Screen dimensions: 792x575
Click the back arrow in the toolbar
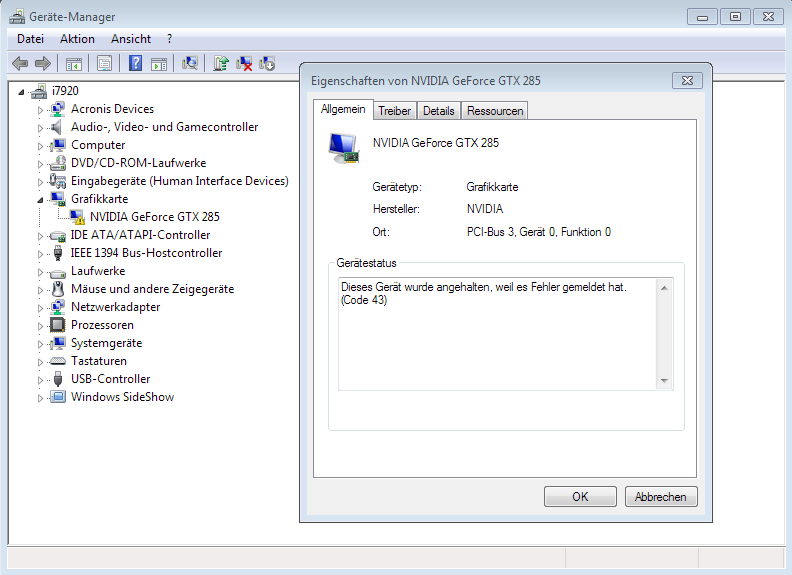(20, 63)
